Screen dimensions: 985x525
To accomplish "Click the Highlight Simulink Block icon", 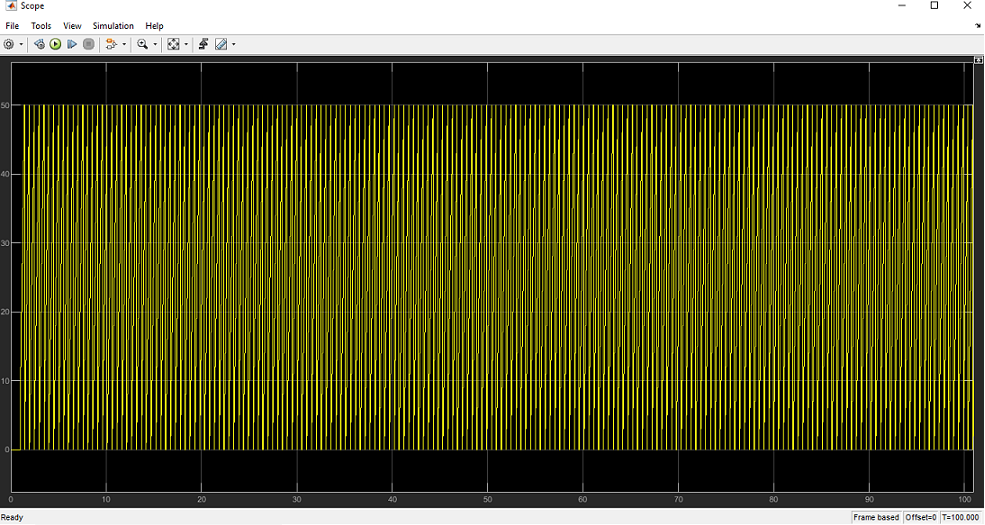I will tap(111, 44).
